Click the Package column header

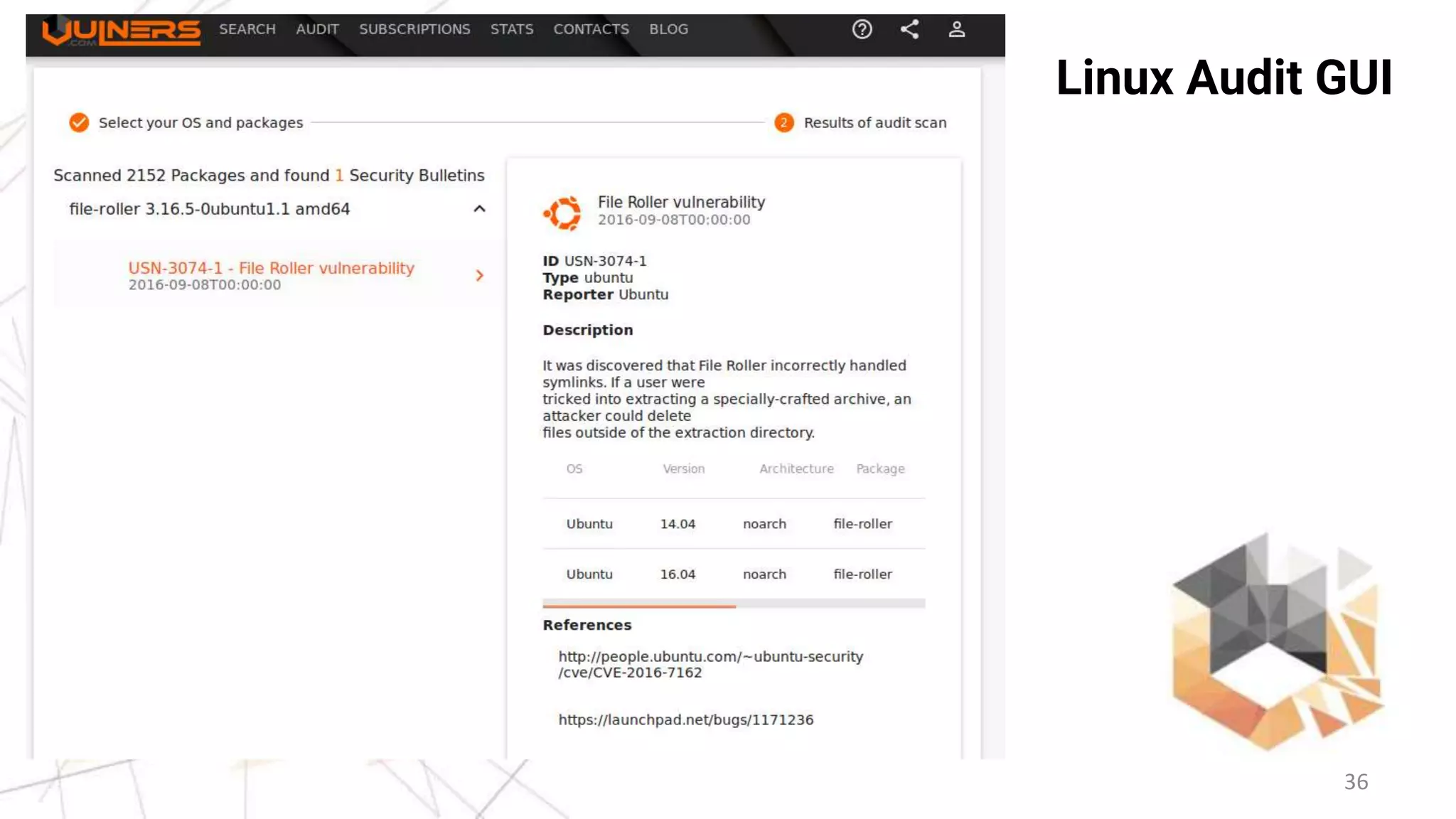(880, 469)
